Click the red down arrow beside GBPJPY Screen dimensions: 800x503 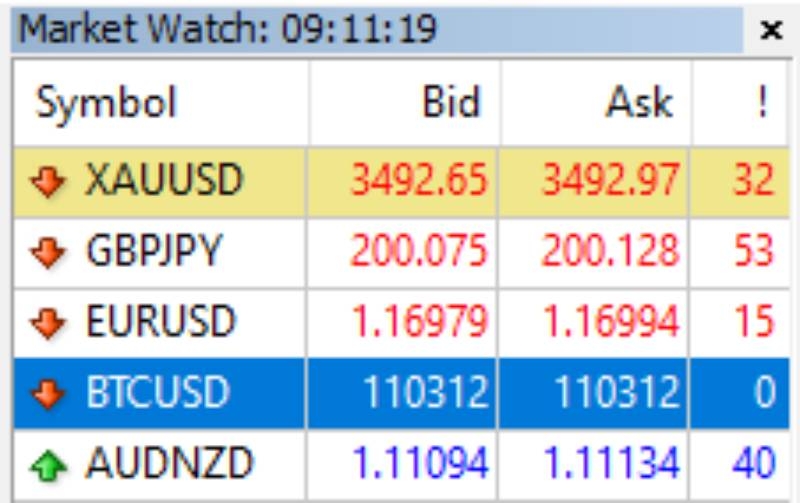click(48, 252)
